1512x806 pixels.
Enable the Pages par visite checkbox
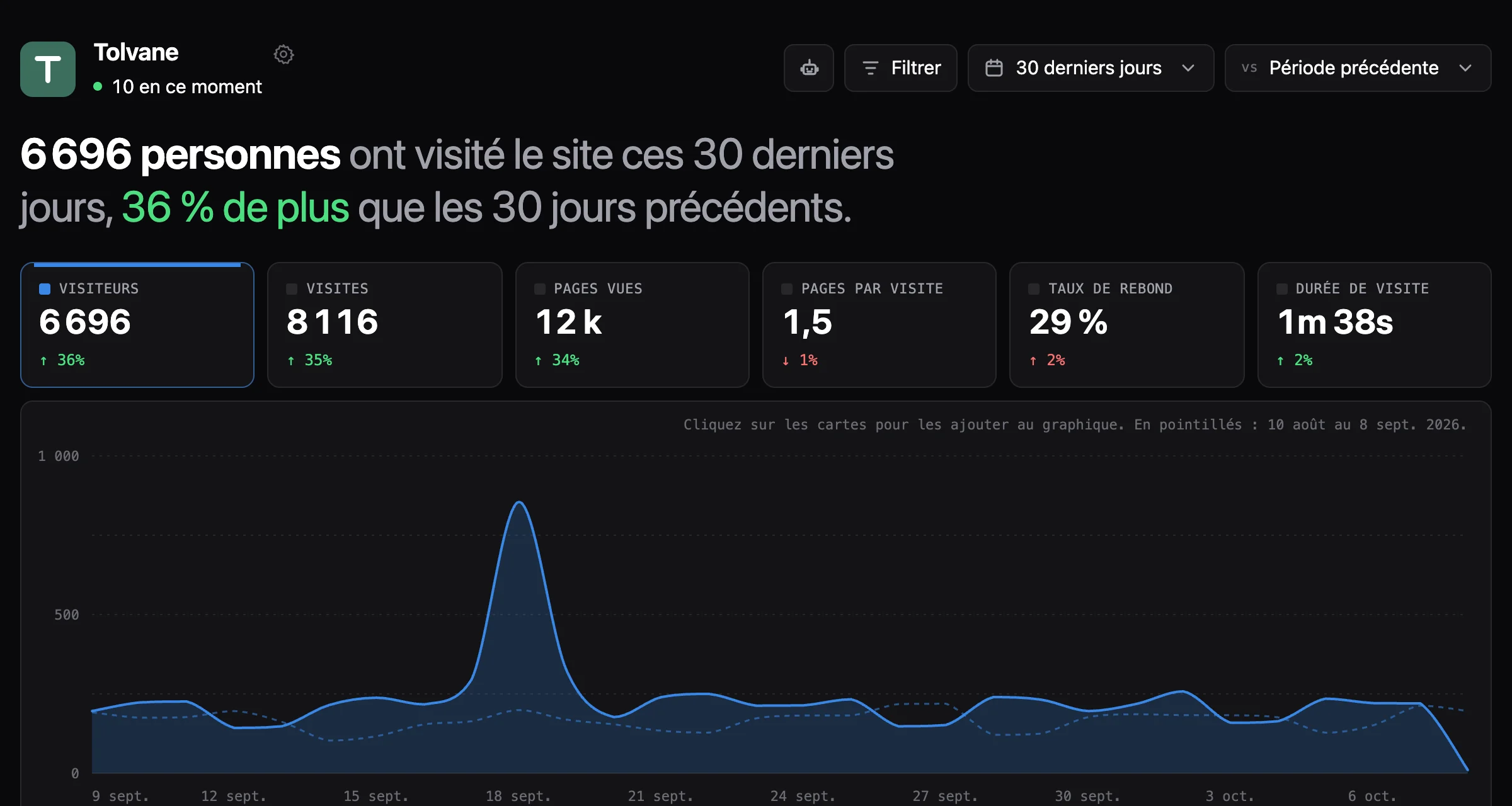pos(787,289)
